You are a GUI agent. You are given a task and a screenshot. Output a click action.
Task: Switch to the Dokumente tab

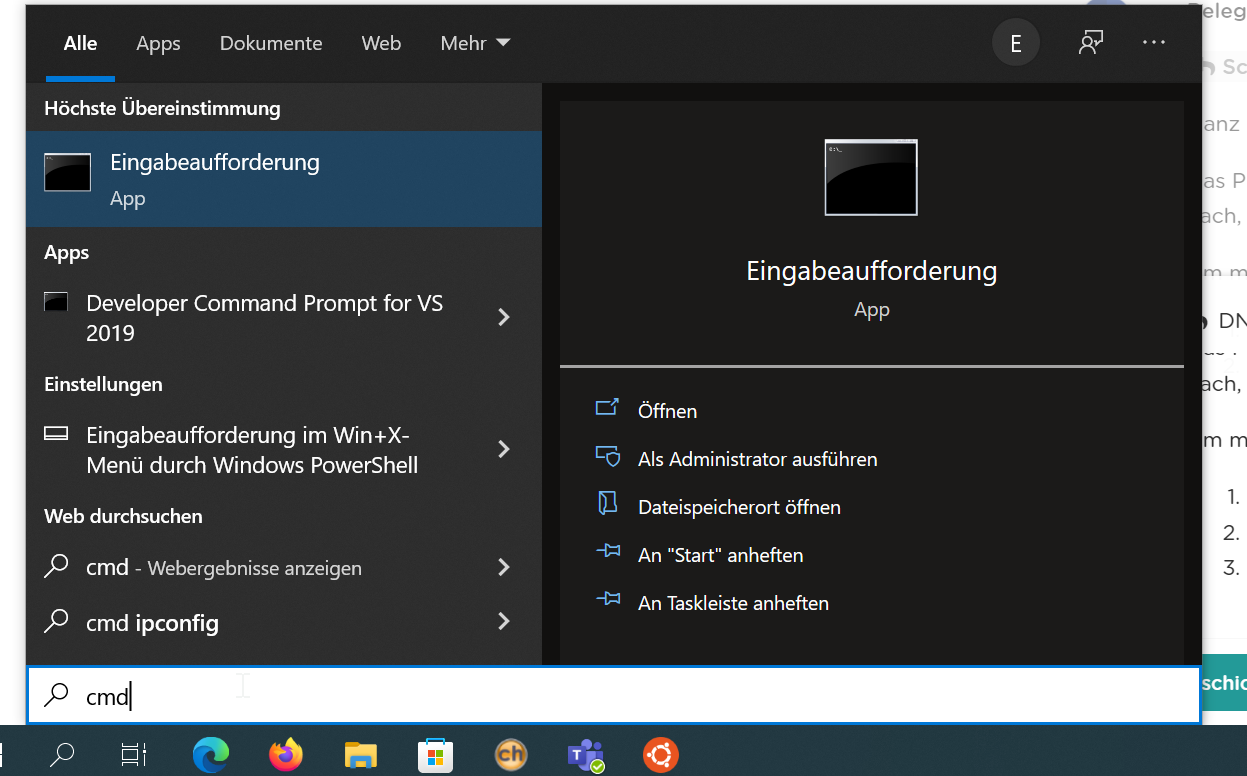tap(271, 43)
